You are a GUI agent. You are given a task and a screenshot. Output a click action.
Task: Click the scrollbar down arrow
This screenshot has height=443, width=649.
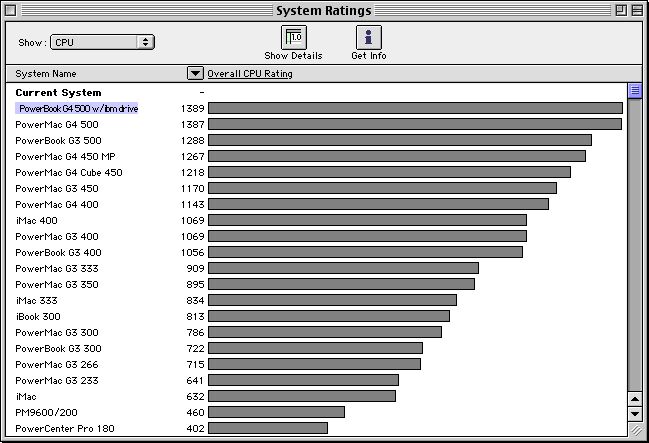(635, 413)
